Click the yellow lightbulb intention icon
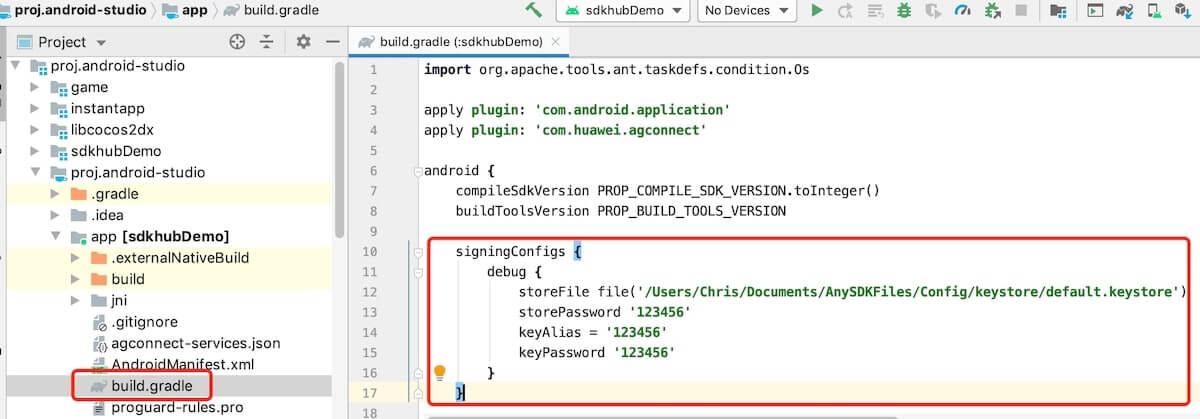1200x419 pixels. (438, 373)
